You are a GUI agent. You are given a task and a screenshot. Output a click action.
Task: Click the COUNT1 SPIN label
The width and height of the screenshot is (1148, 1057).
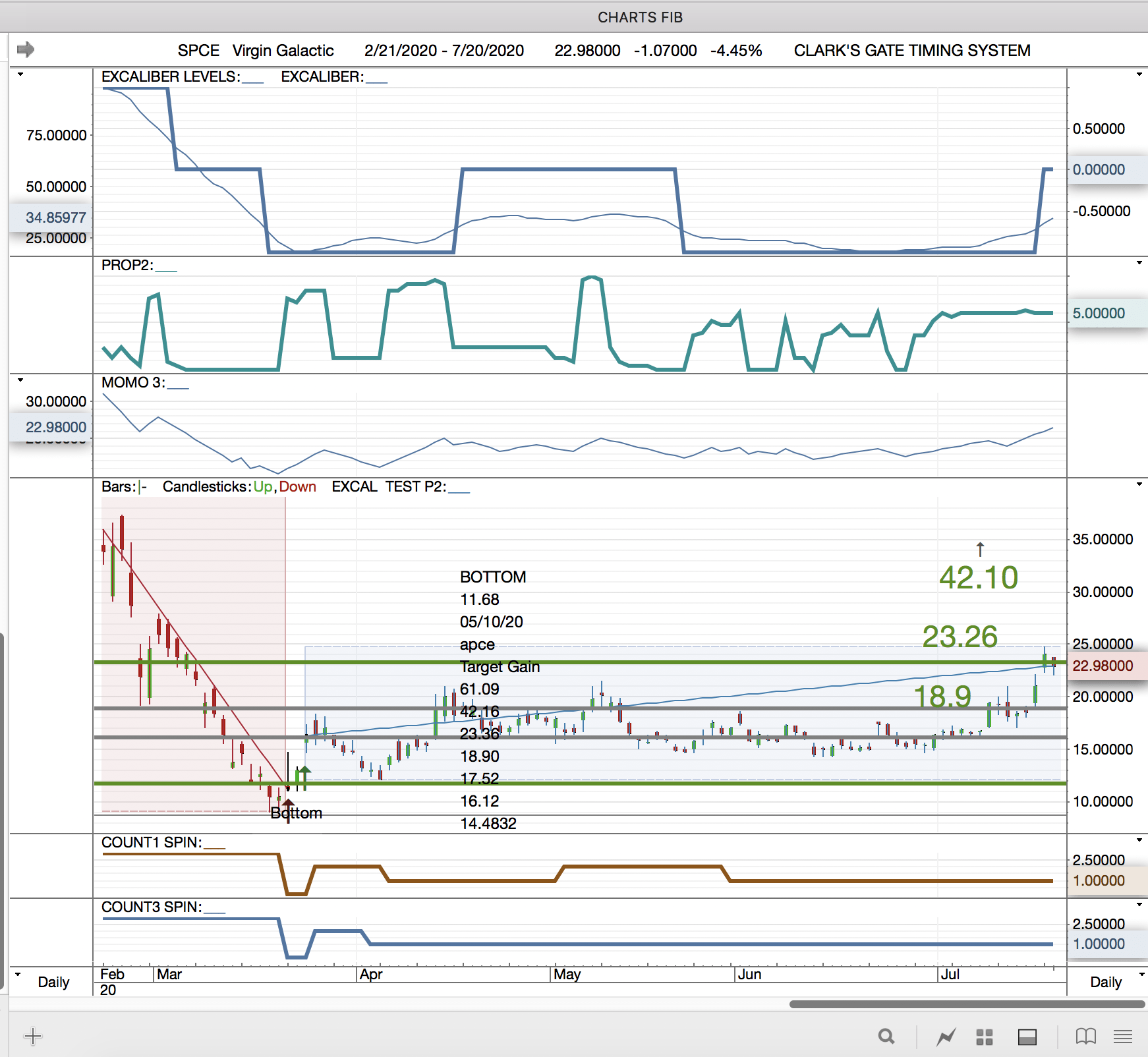tap(163, 843)
